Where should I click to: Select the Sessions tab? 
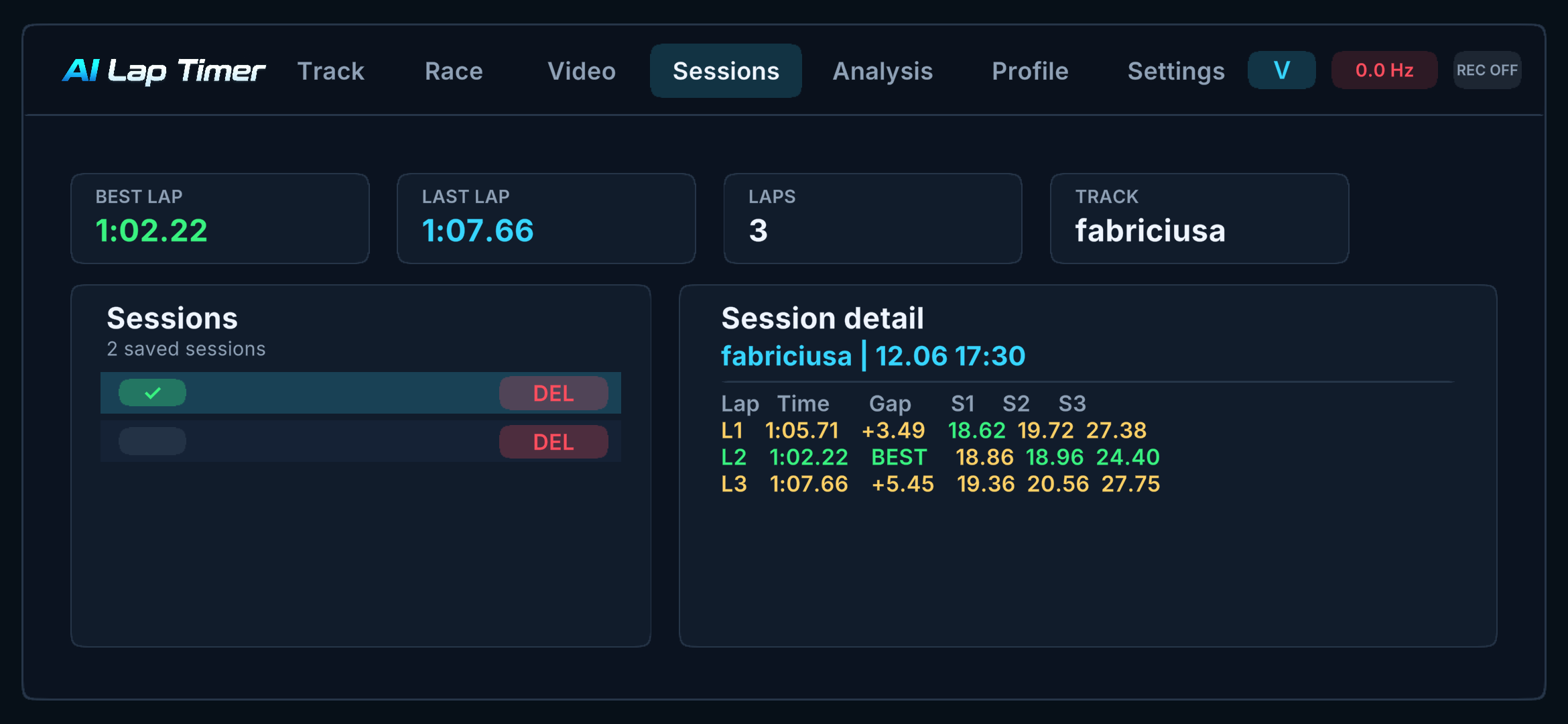click(726, 71)
